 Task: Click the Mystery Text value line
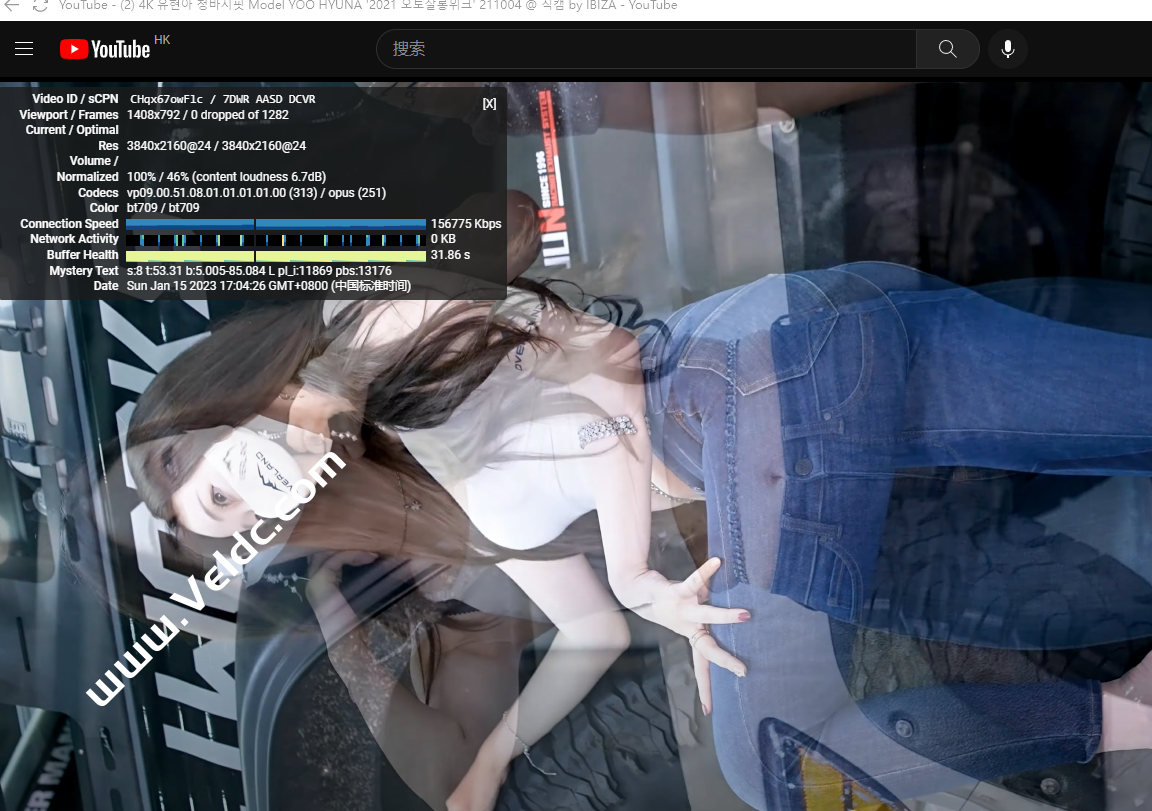coord(259,271)
